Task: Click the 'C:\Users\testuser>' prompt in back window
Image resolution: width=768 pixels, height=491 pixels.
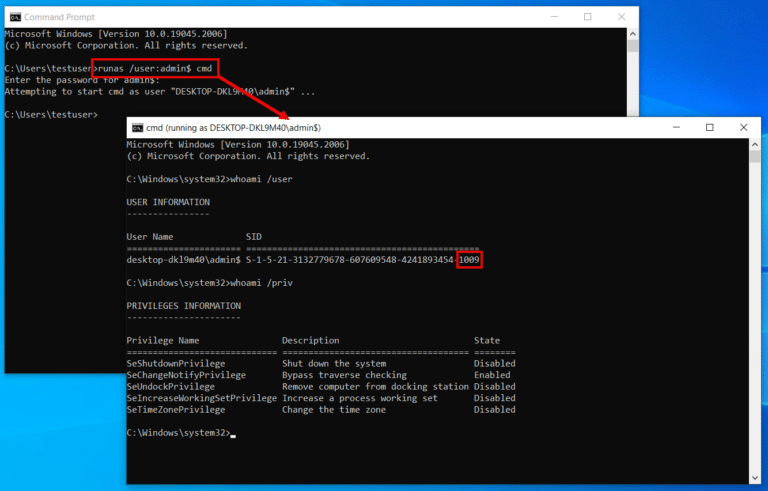Action: tap(51, 115)
